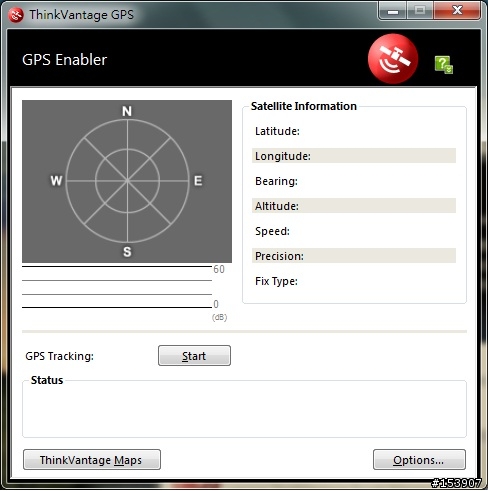Select the Longitude row
Screen dimensions: 488x491
354,156
